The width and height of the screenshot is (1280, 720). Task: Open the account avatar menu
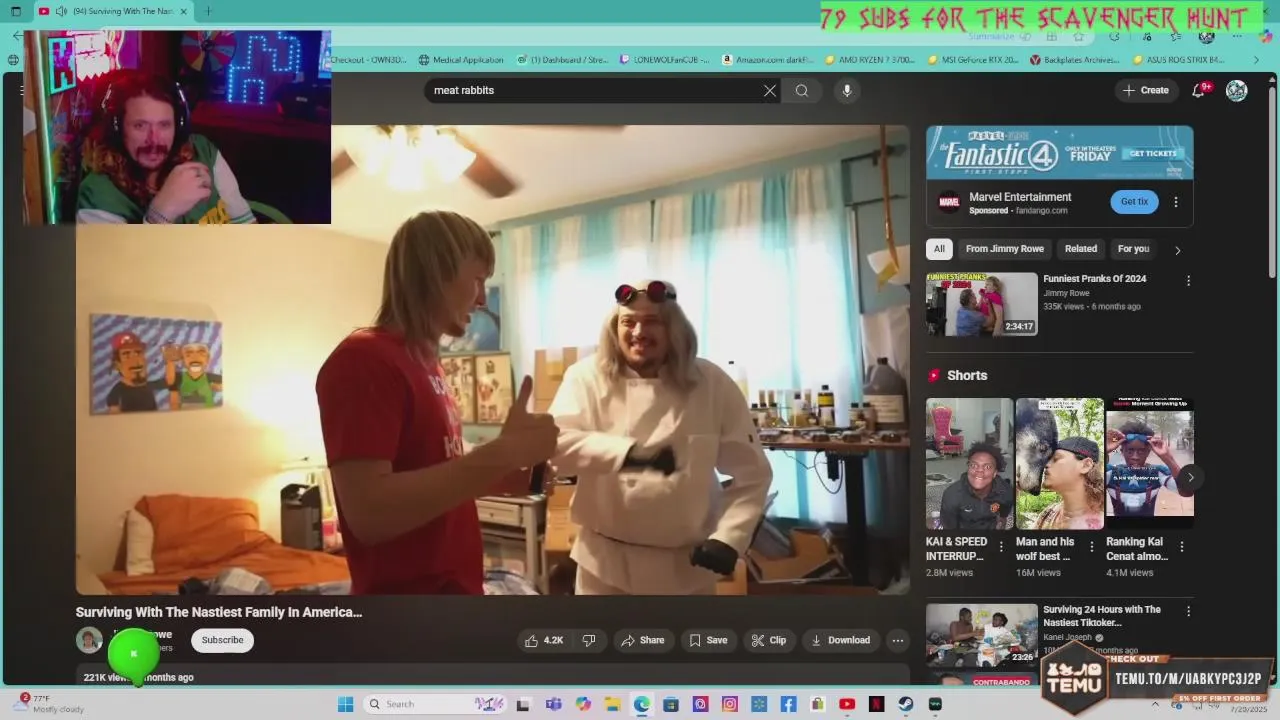pyautogui.click(x=1237, y=90)
